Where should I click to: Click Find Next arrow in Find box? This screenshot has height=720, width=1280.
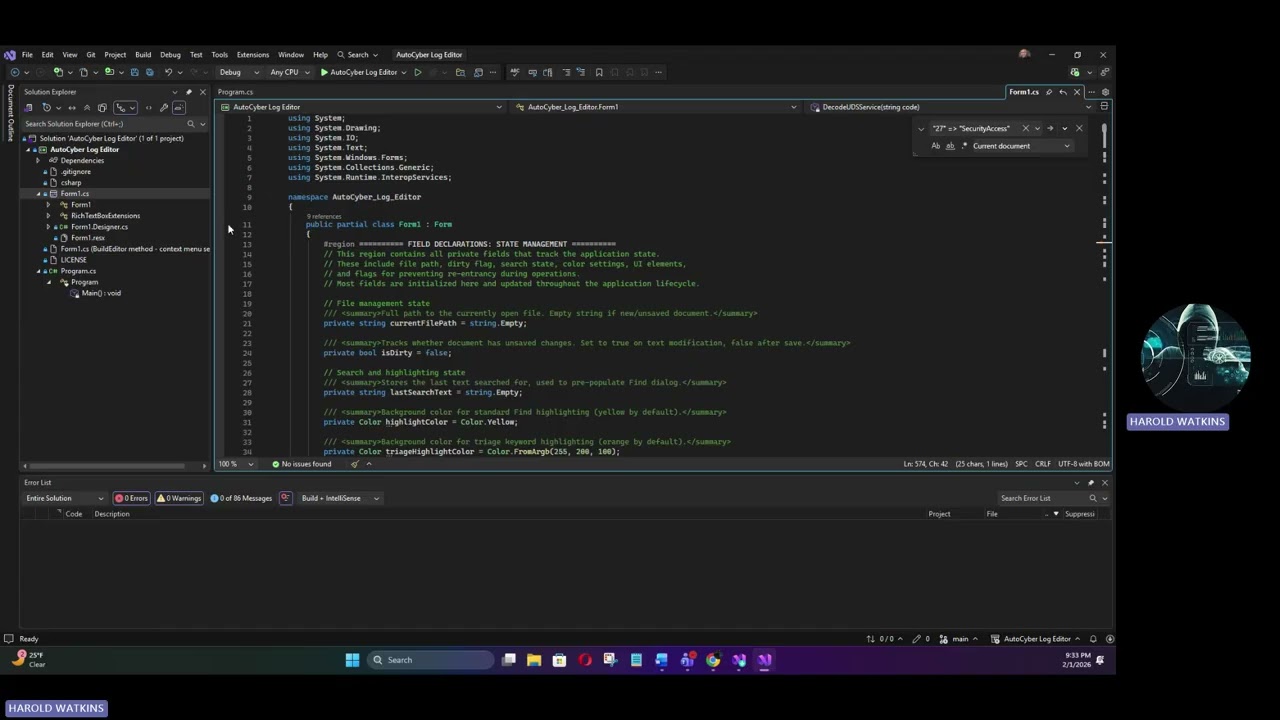tap(1050, 128)
